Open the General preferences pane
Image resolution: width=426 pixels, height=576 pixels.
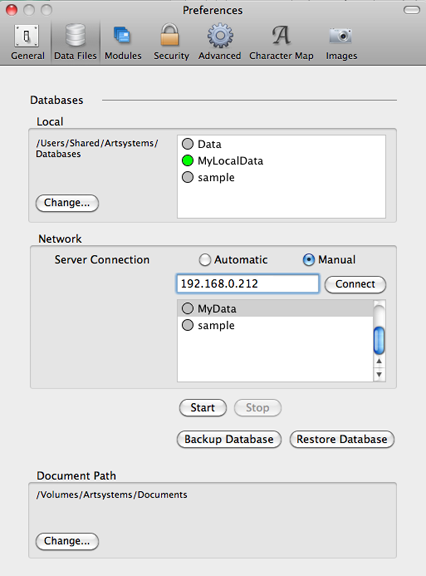(27, 43)
